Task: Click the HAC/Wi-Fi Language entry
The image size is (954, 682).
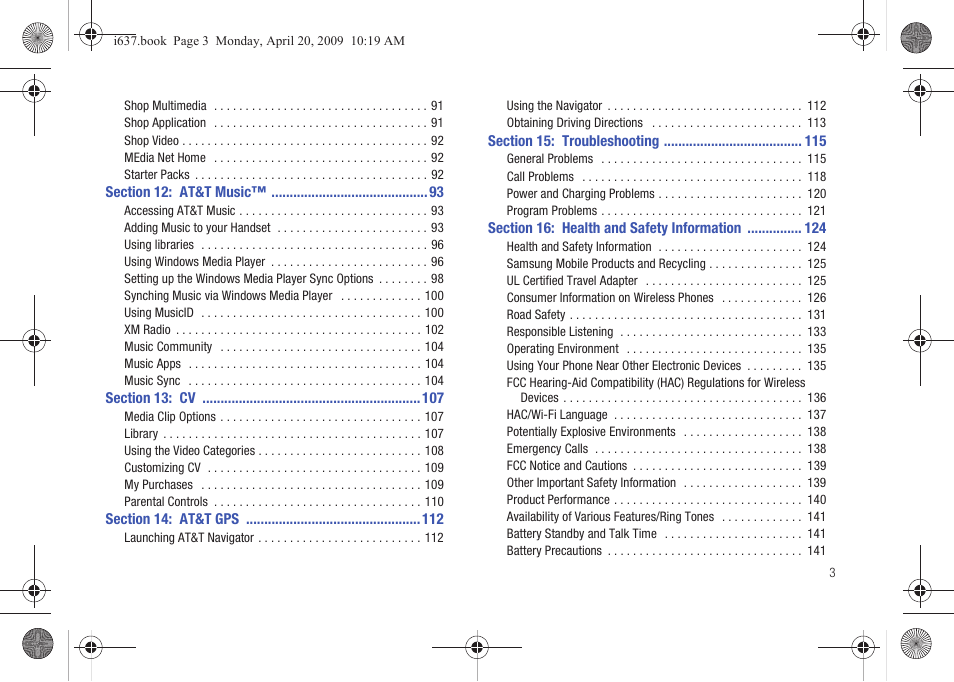Action: click(666, 414)
